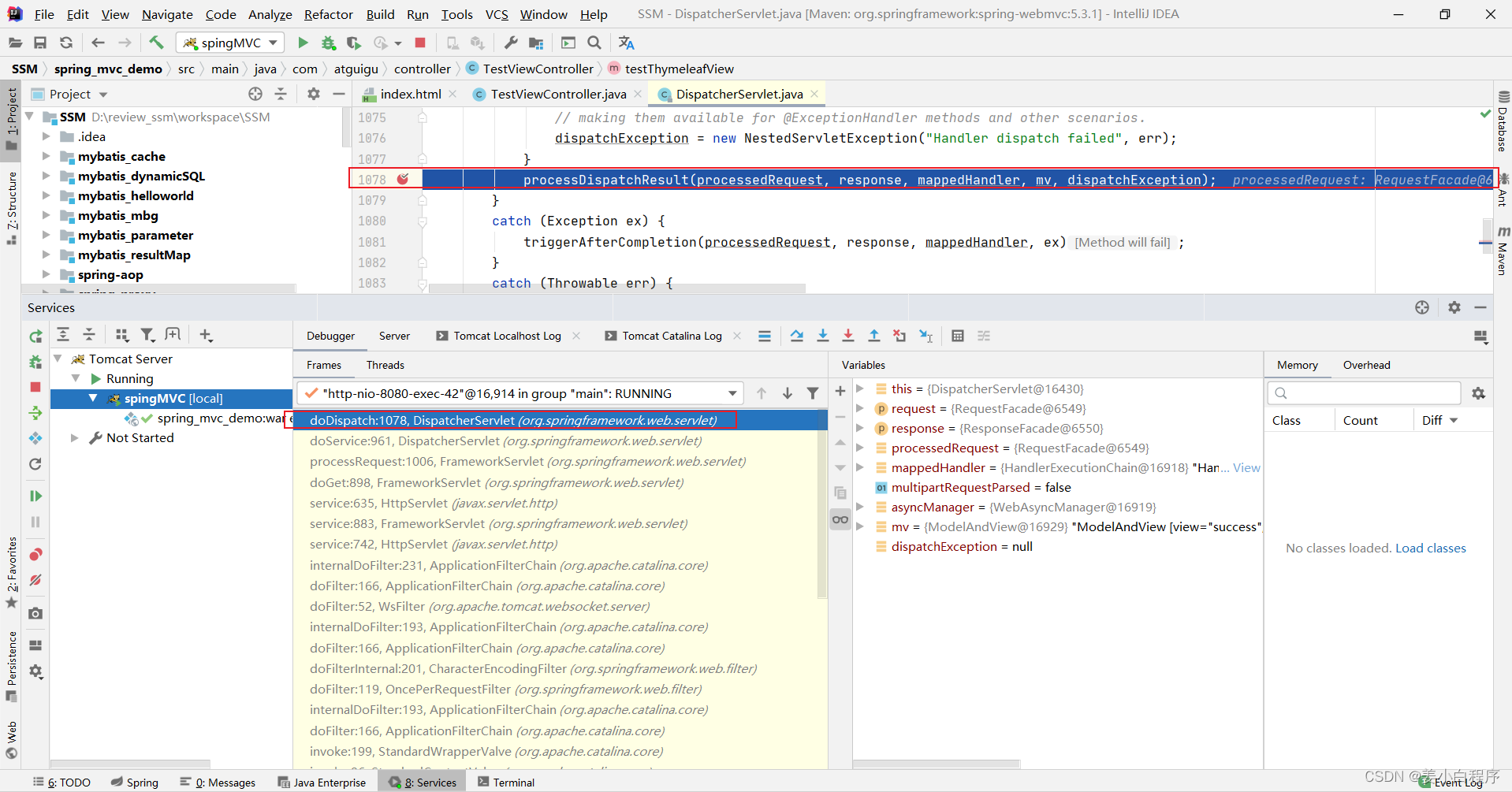
Task: Toggle the frames filter funnel icon
Action: click(813, 393)
